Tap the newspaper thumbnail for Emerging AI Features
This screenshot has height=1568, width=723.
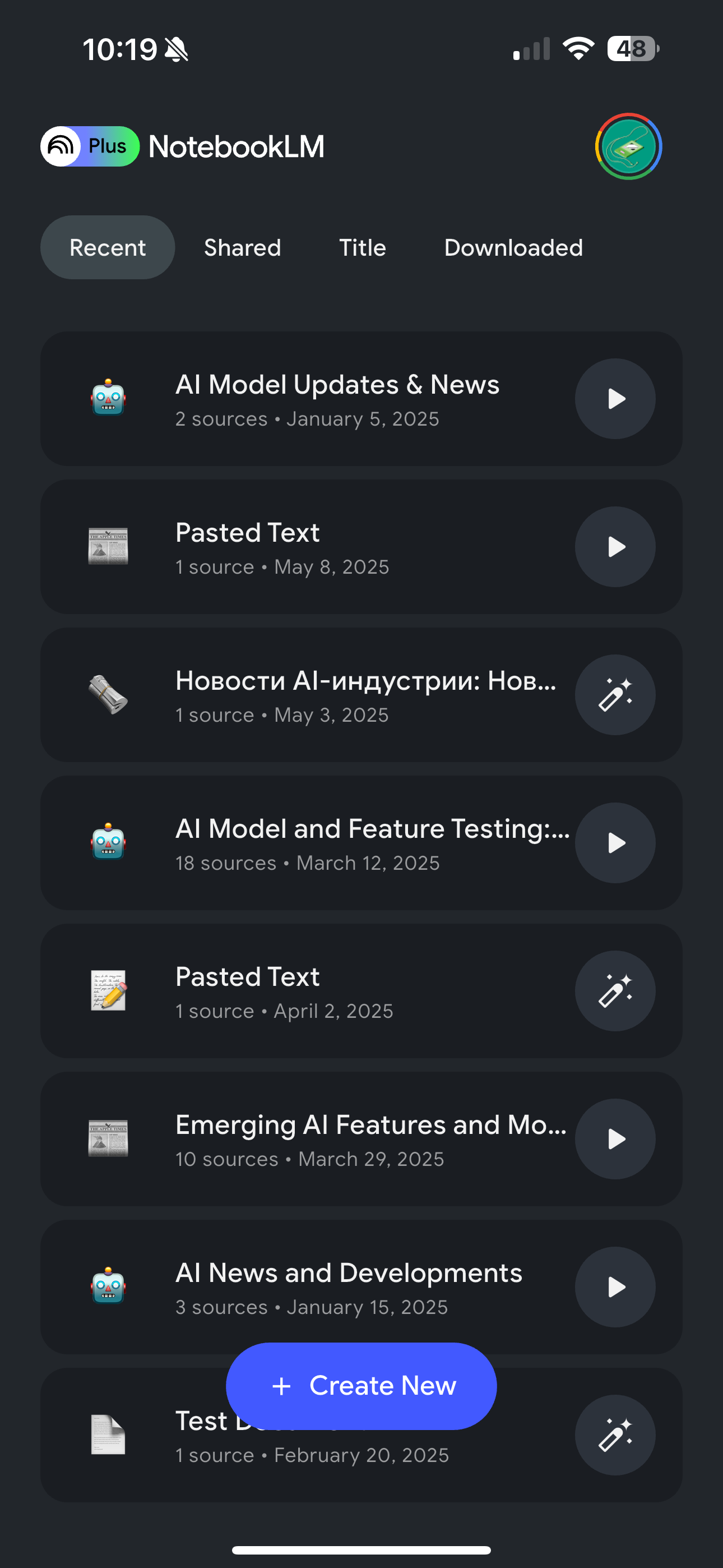[108, 1138]
